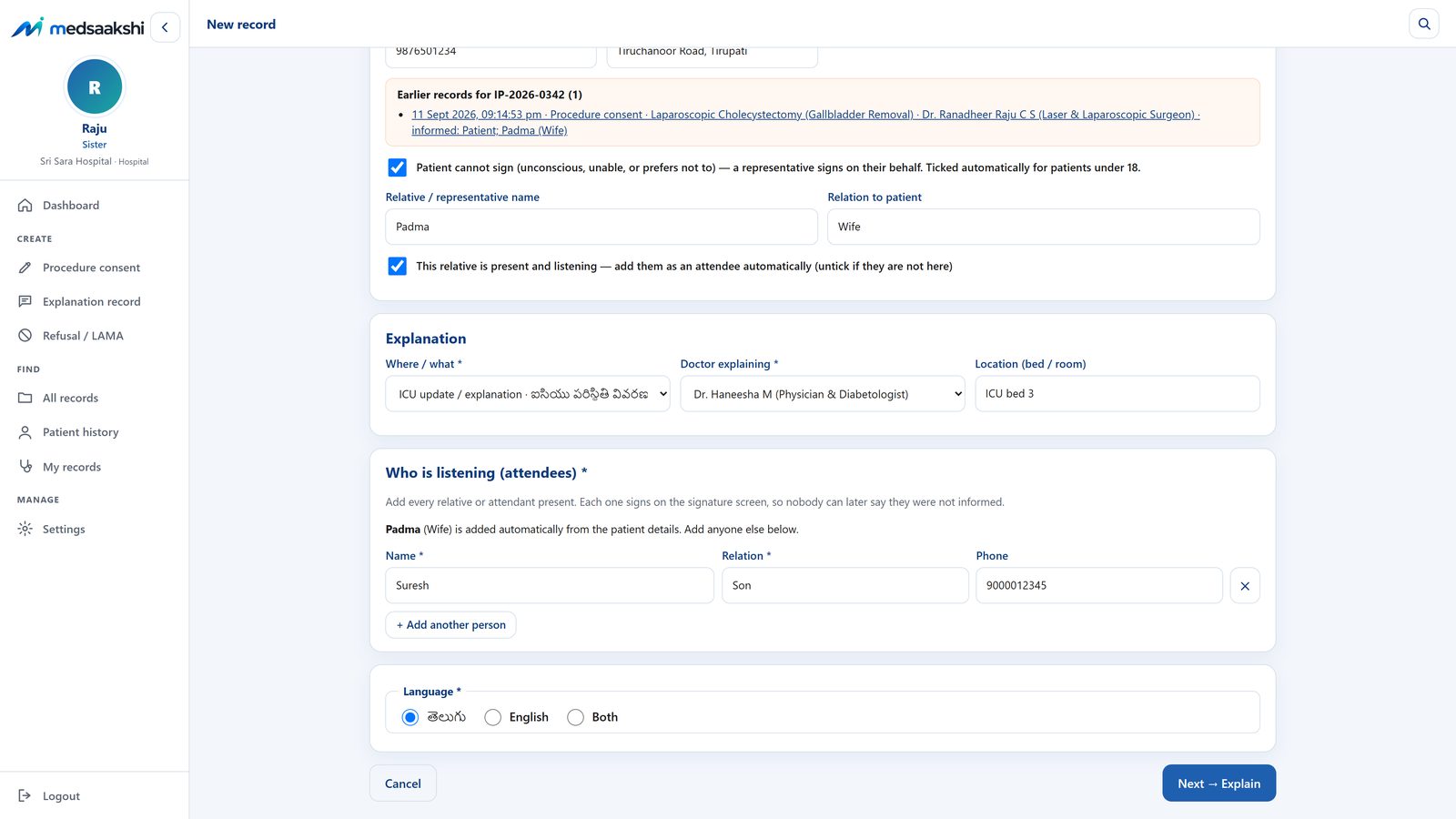The width and height of the screenshot is (1456, 819).
Task: Click the Refusal / LAMA ban icon
Action: click(25, 336)
